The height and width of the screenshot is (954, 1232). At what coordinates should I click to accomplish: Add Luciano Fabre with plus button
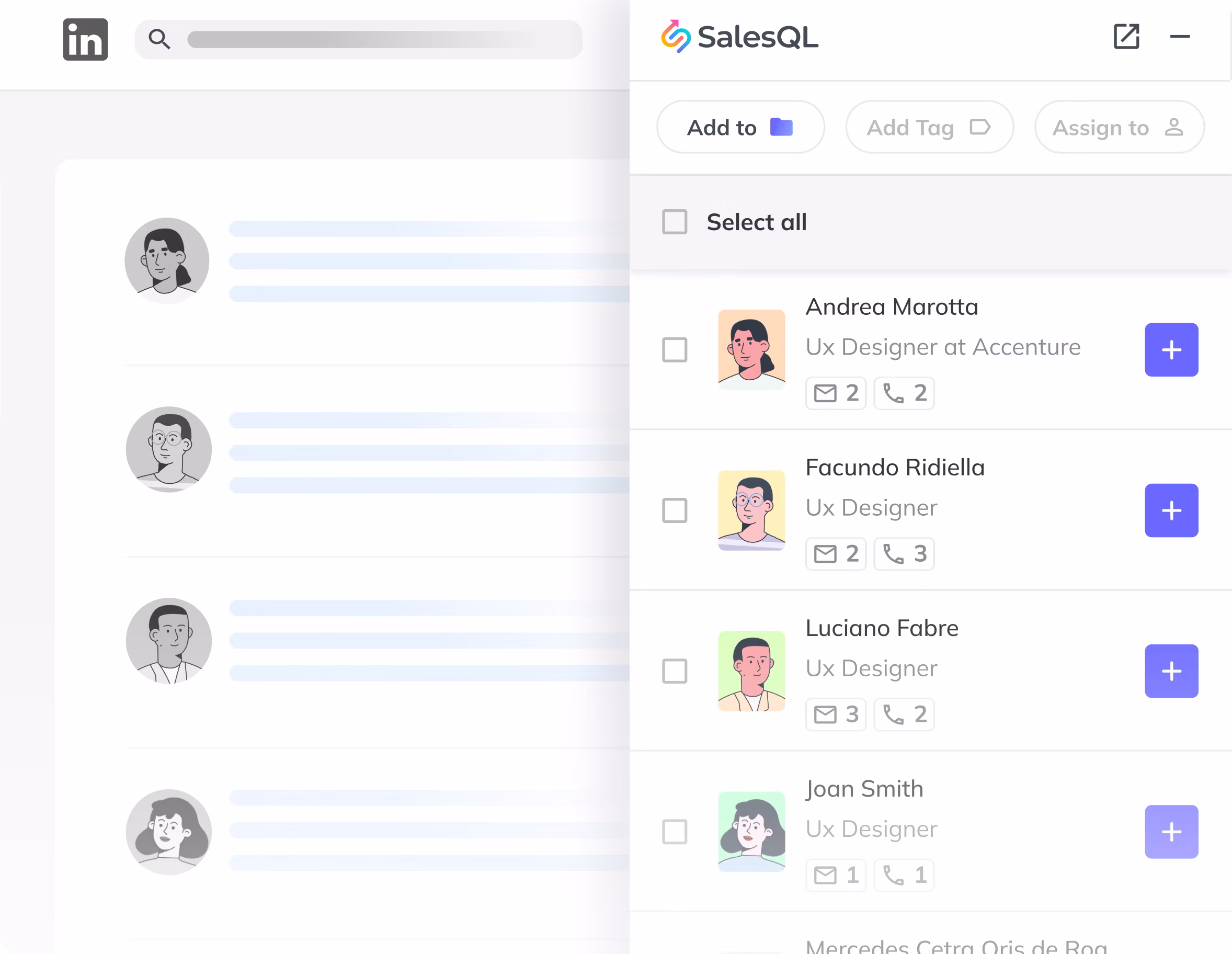tap(1171, 672)
